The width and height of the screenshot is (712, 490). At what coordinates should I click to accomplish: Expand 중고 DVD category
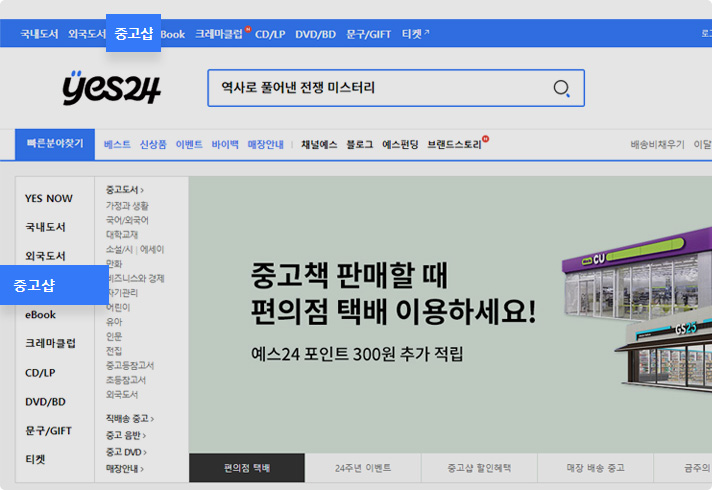(x=126, y=452)
